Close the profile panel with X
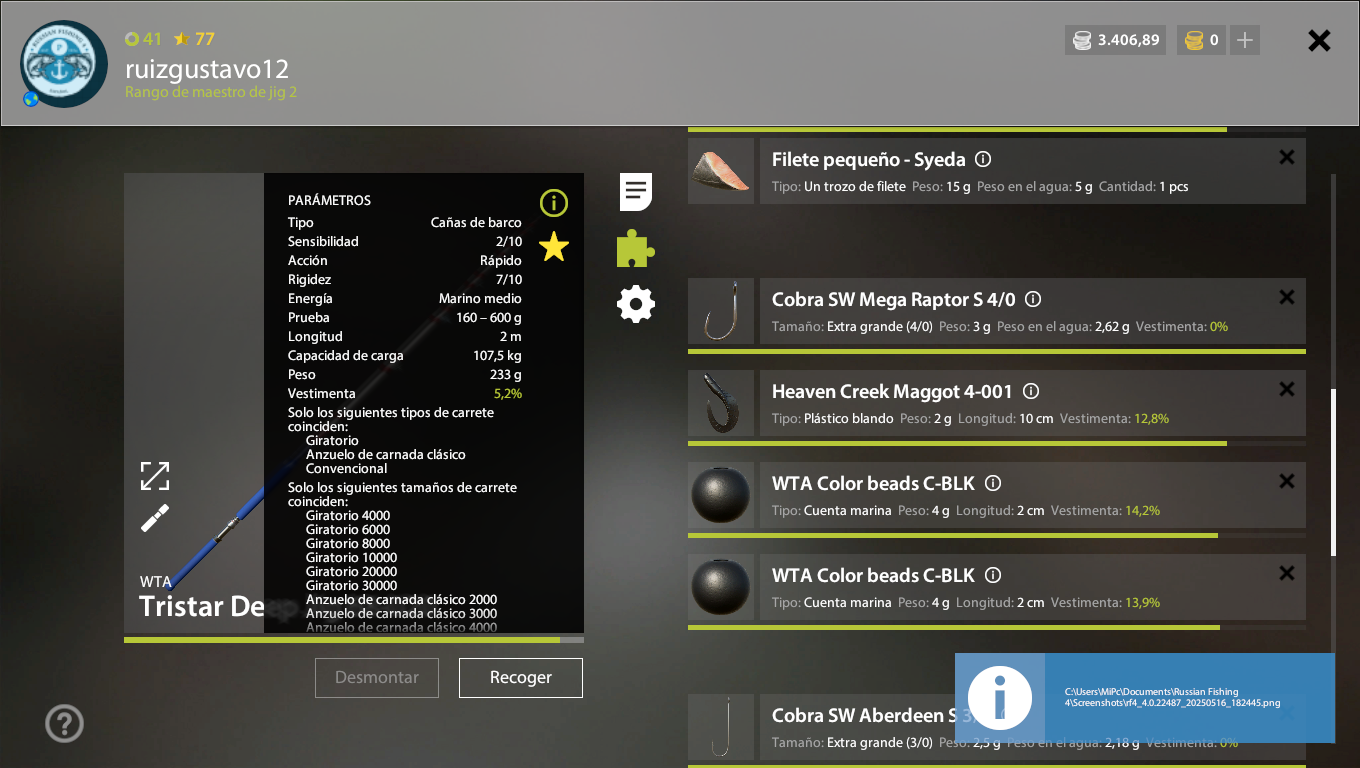Screen dimensions: 1360x768 click(1320, 40)
